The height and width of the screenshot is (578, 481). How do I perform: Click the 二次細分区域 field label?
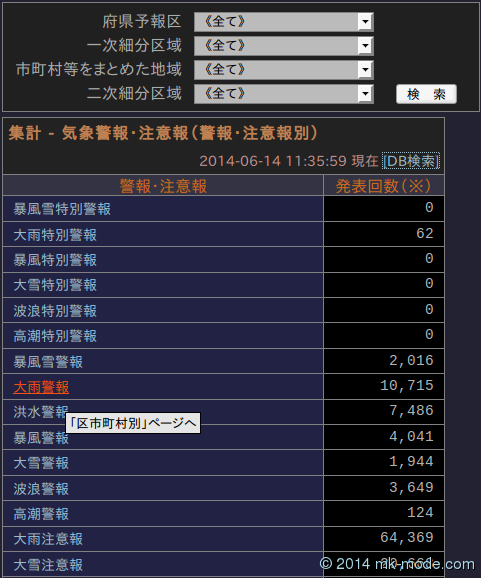[x=134, y=93]
